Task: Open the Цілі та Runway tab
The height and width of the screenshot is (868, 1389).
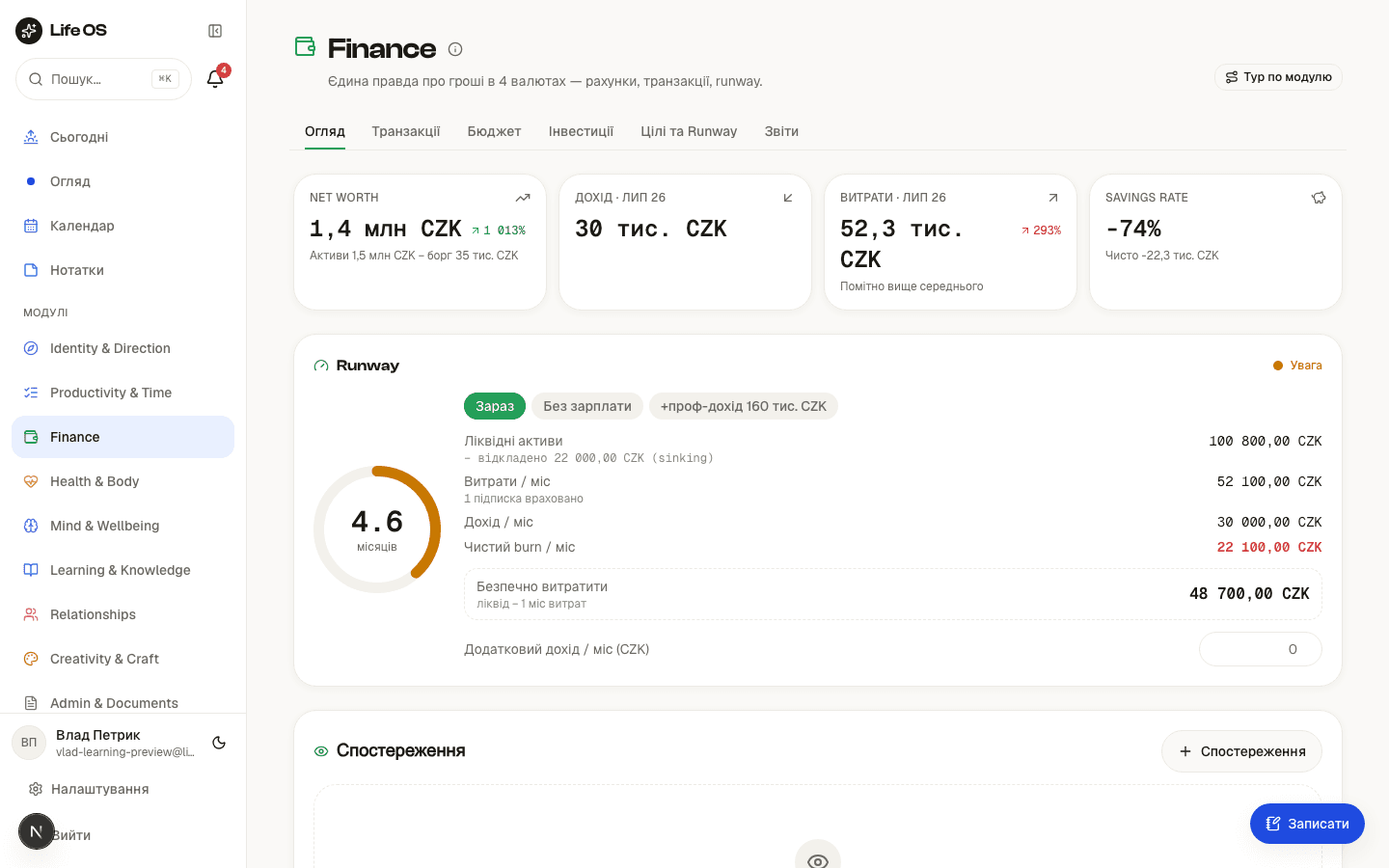Action: click(x=689, y=131)
